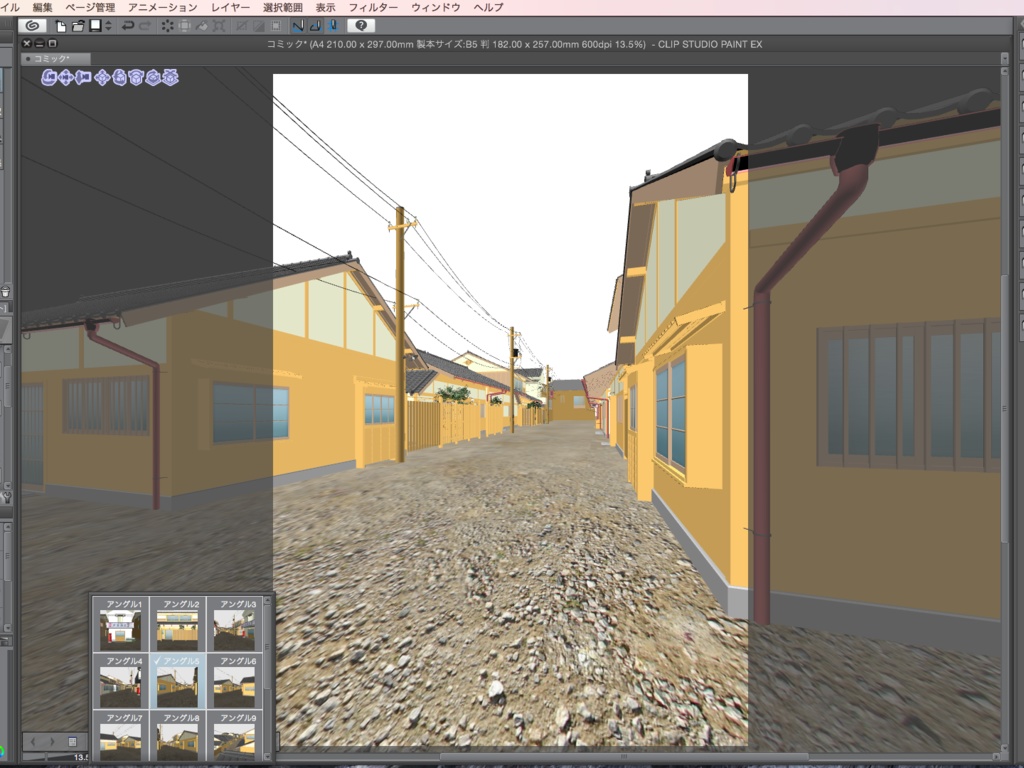Screen dimensions: 1024x768
Task: Click the down arrow on the angle list scrollbar
Action: pos(268,756)
